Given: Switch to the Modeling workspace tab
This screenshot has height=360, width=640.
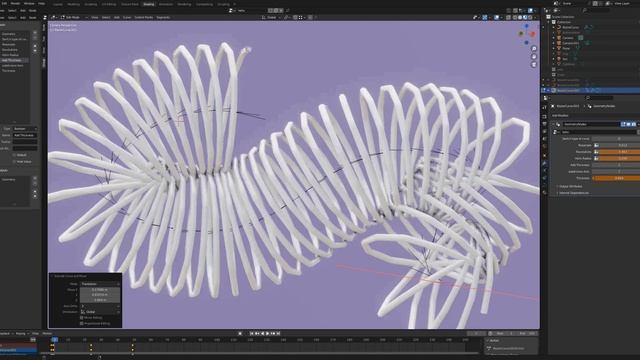Looking at the screenshot, I should (73, 4).
